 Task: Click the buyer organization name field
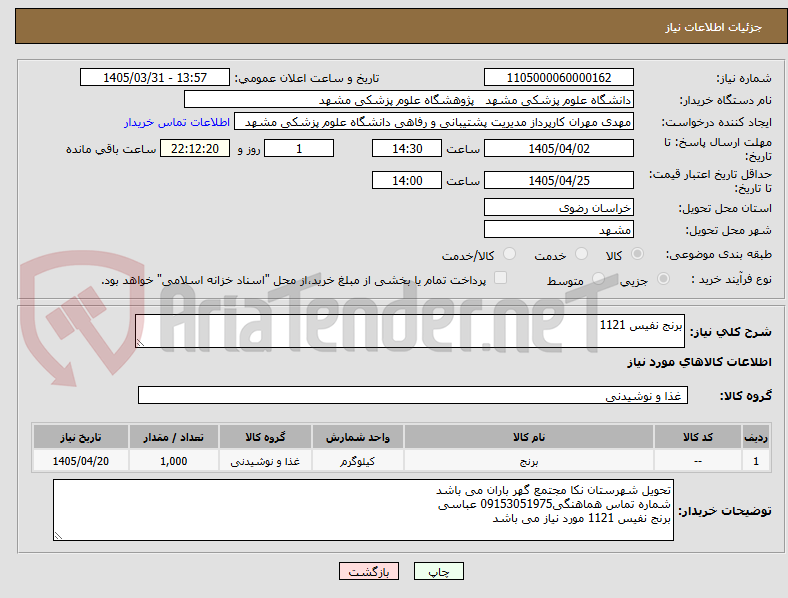[409, 99]
